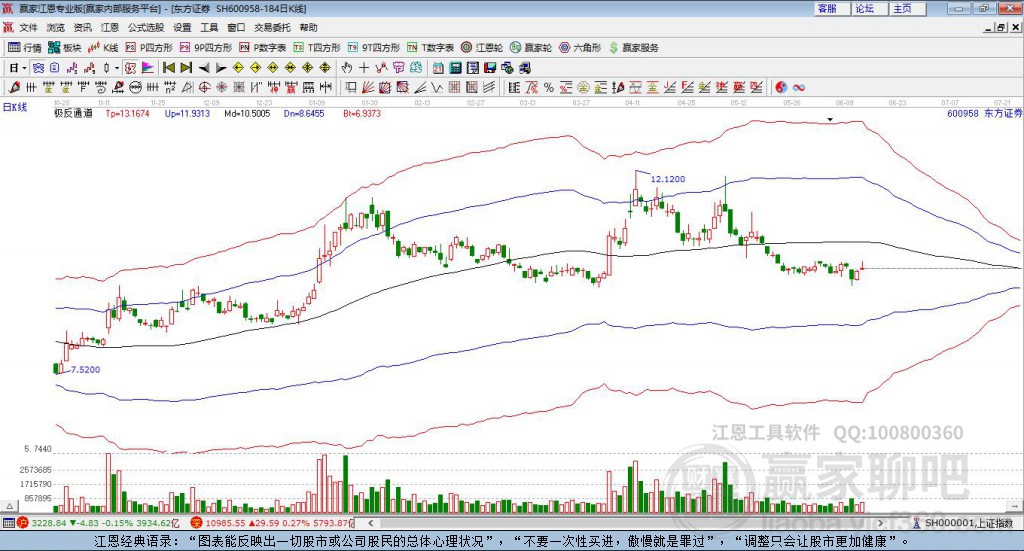The width and height of the screenshot is (1024, 551).
Task: Jump to last bar with skip-to-end arrow
Action: [x=186, y=68]
